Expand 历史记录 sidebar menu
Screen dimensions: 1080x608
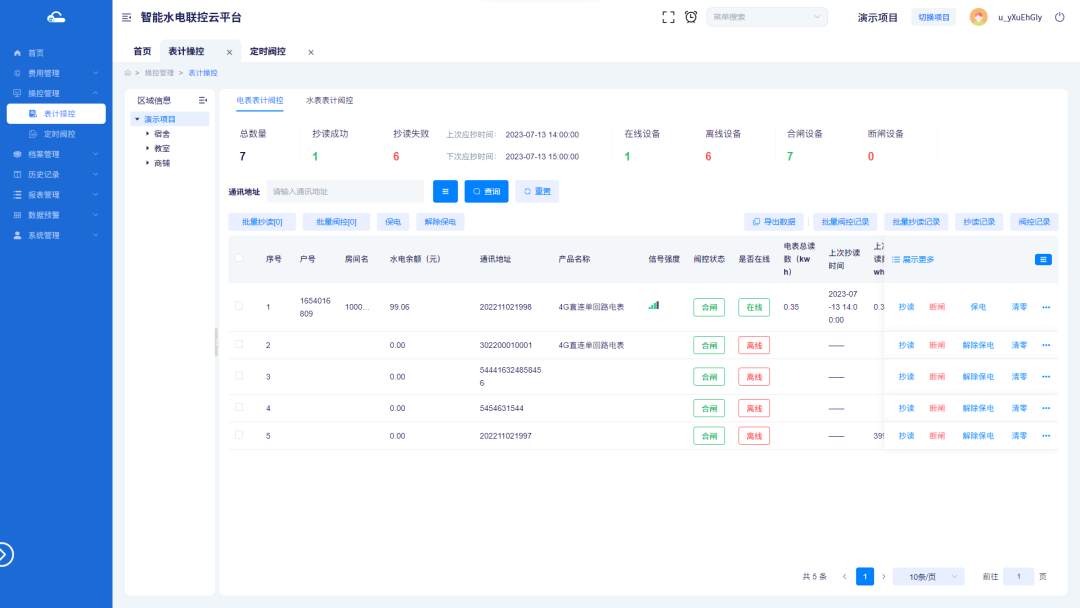pos(56,175)
